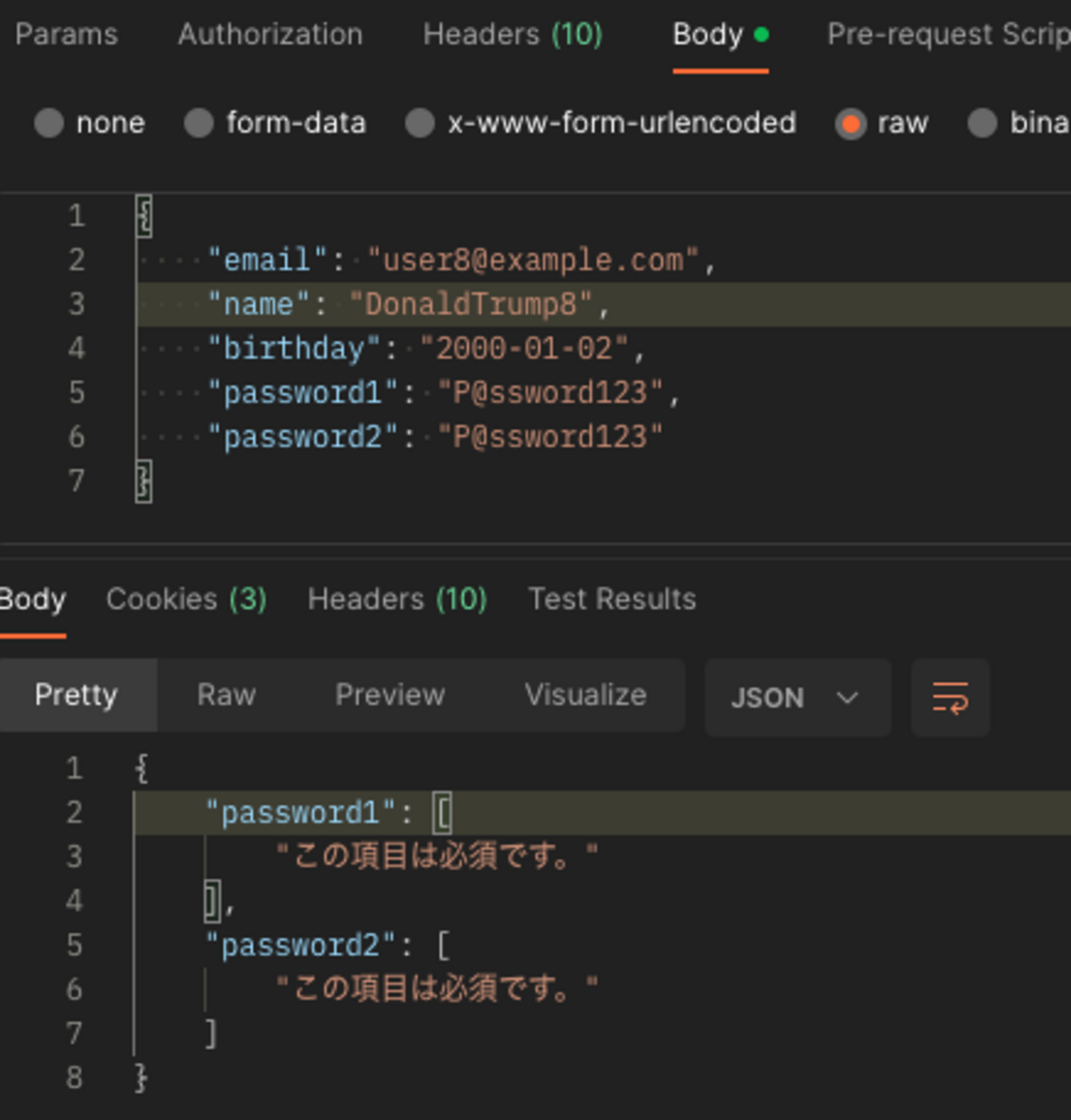Image resolution: width=1071 pixels, height=1120 pixels.
Task: Open response Headers (10) tab
Action: click(397, 599)
